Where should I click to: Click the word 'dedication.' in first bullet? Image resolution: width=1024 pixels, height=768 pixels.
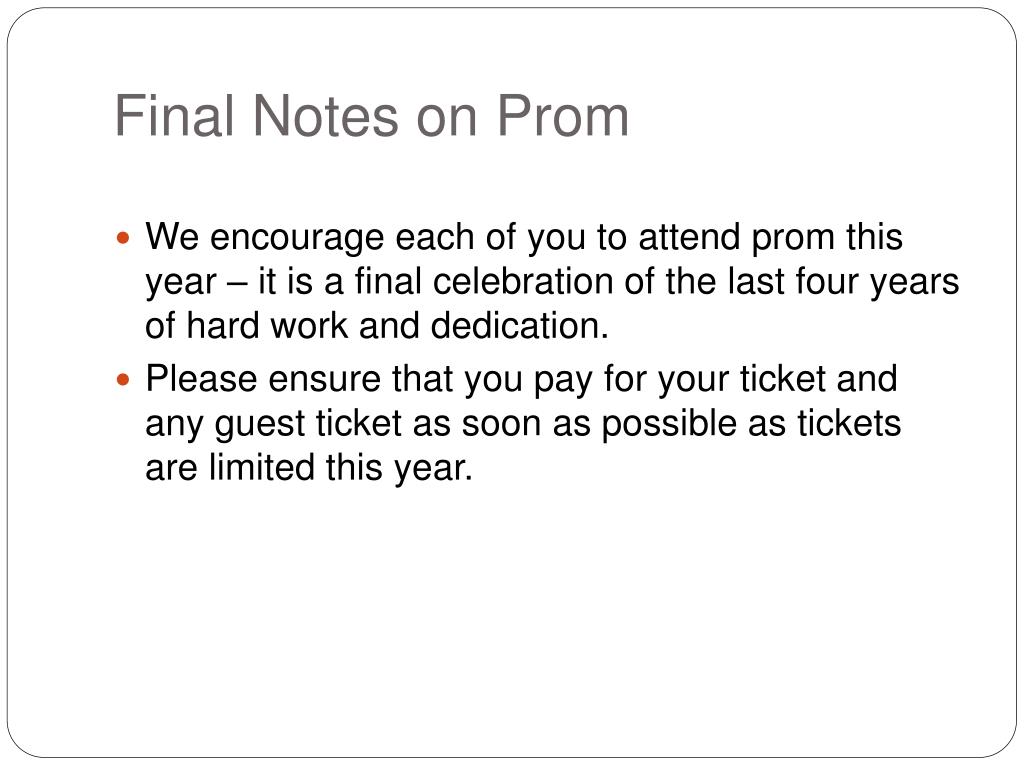[x=520, y=325]
